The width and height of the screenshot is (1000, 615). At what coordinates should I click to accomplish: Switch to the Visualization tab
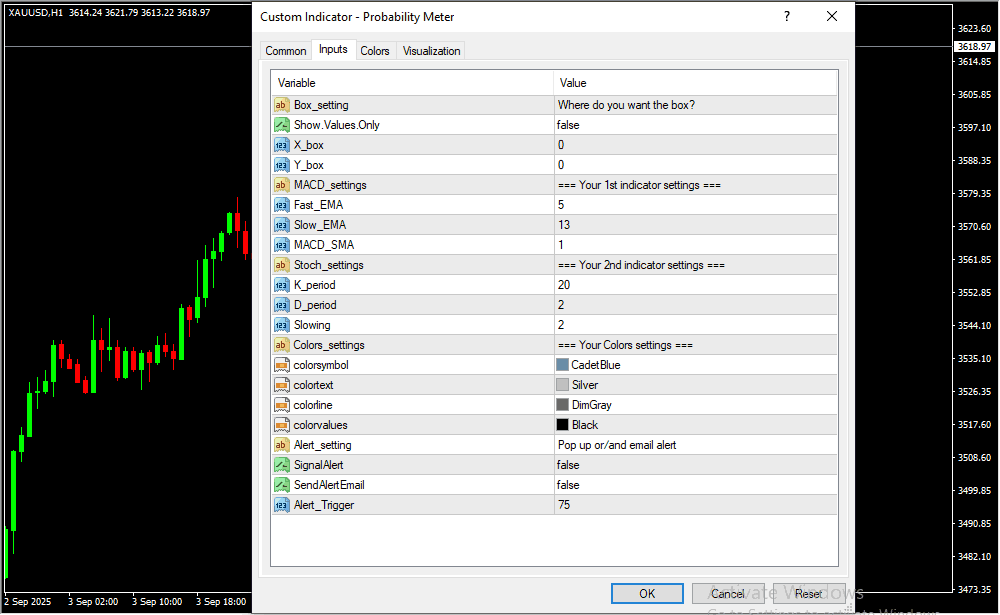coord(431,51)
